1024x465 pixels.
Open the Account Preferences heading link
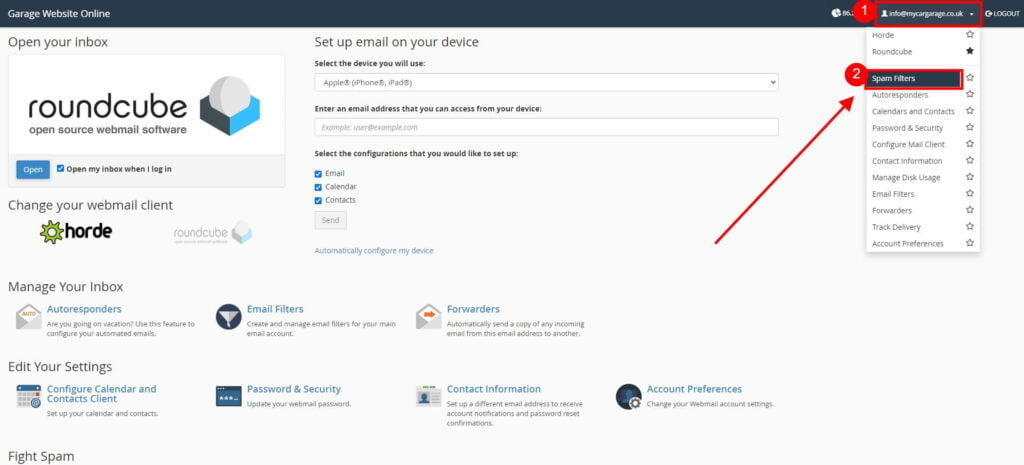[694, 389]
